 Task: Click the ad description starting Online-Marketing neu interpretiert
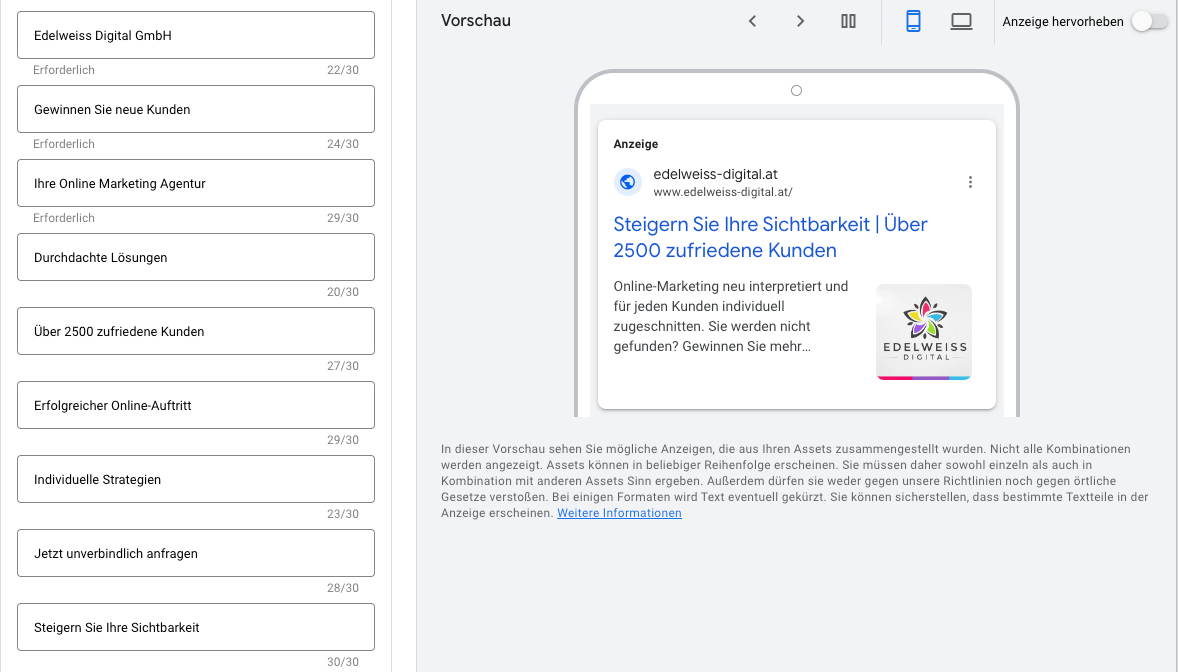pyautogui.click(x=730, y=316)
